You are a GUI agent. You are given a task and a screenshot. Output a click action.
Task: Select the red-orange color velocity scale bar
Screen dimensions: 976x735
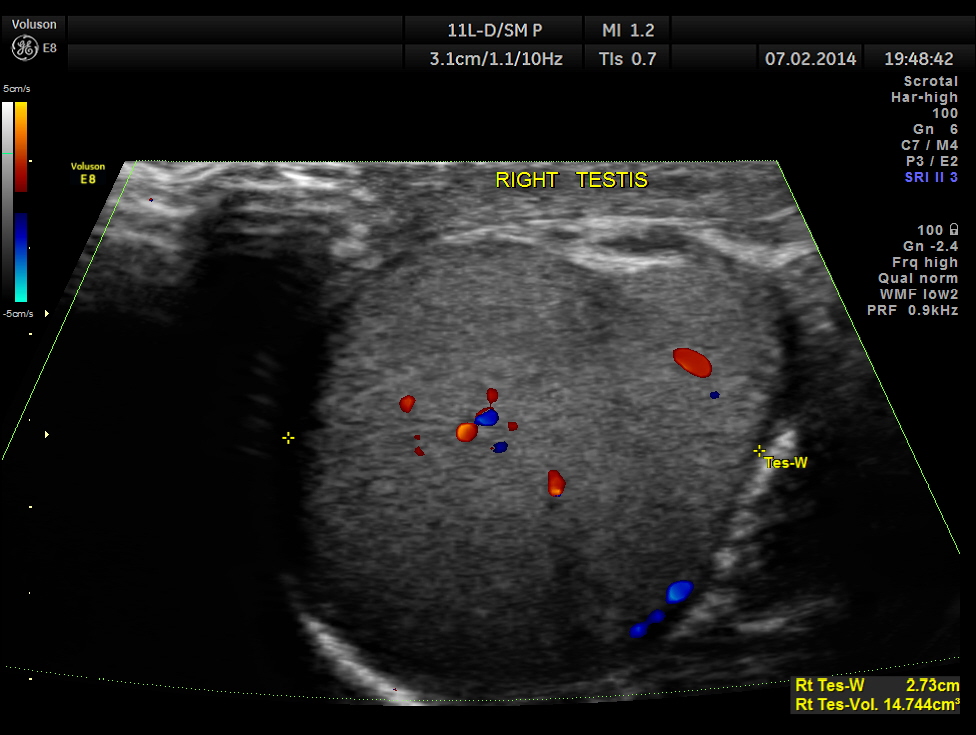(21, 146)
